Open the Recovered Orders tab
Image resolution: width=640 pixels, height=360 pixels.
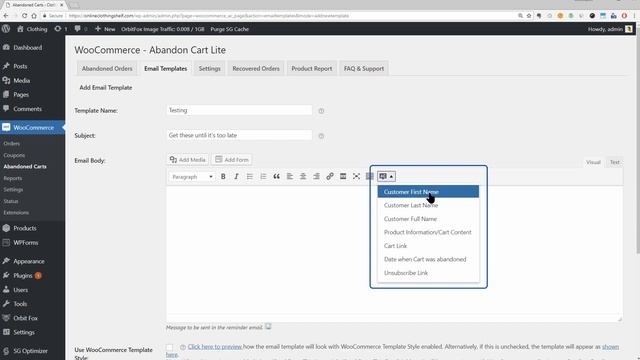click(256, 69)
